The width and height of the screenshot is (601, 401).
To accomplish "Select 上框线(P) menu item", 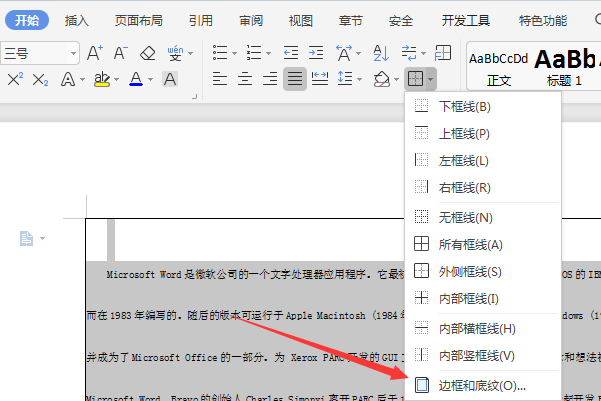I will pos(483,133).
